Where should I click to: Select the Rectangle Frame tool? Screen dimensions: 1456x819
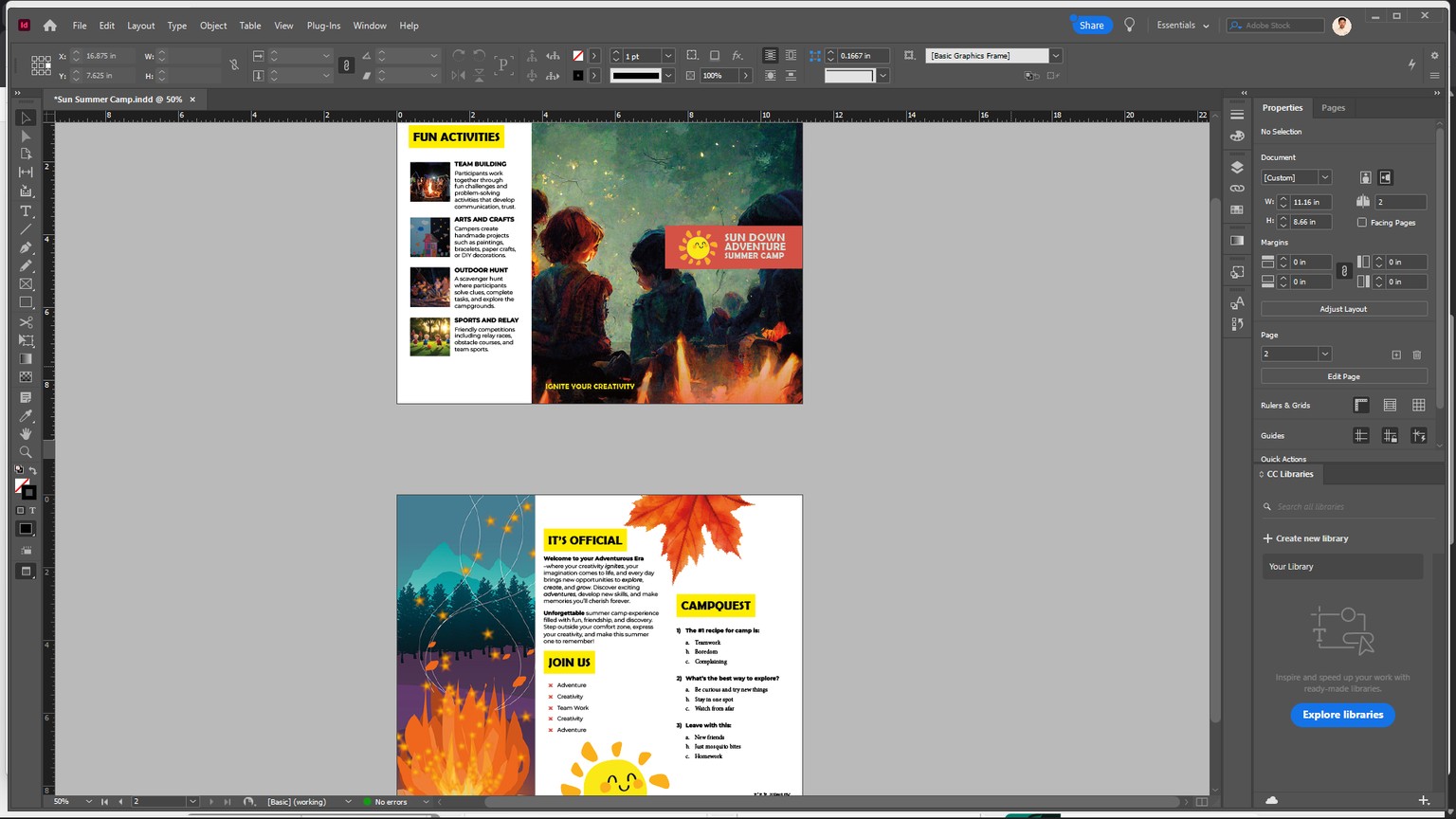click(26, 284)
